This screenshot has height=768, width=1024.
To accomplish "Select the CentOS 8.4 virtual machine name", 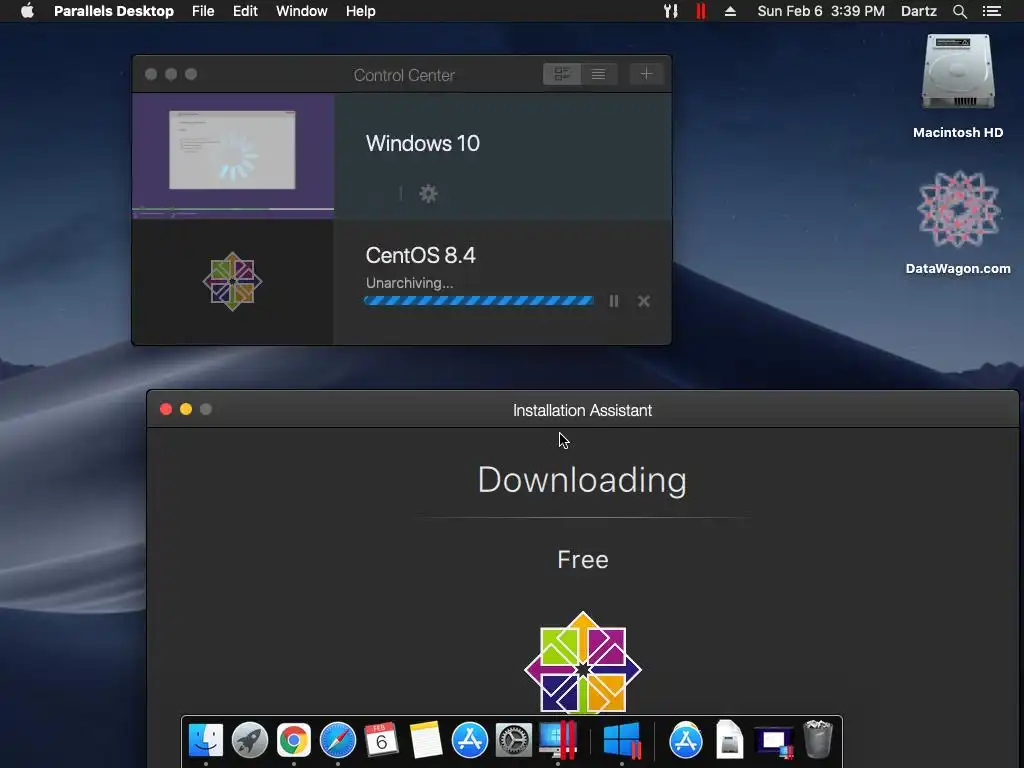I will point(421,255).
